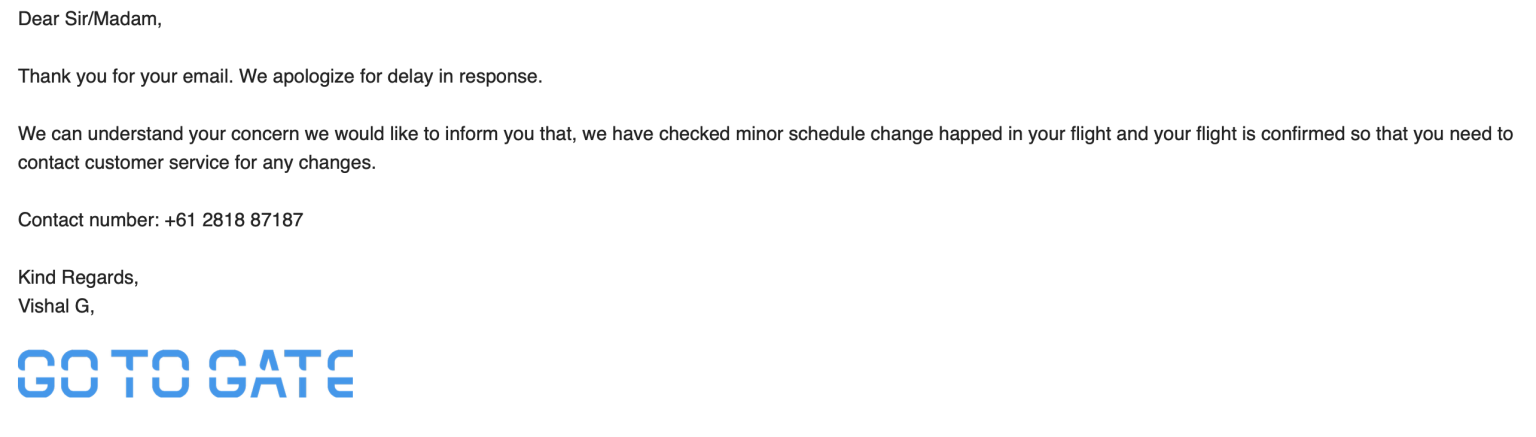Click the Go To Gate logo

(x=185, y=374)
